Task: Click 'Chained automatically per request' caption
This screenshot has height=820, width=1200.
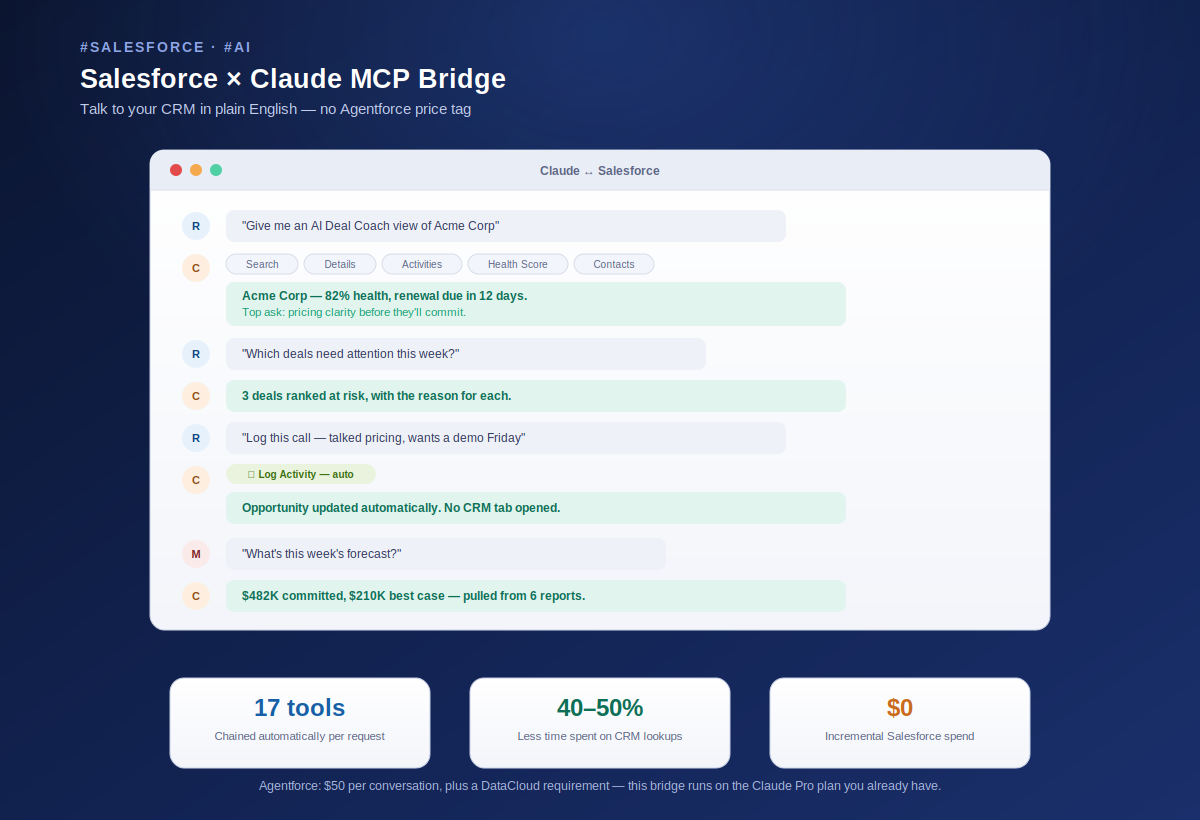Action: pyautogui.click(x=300, y=736)
